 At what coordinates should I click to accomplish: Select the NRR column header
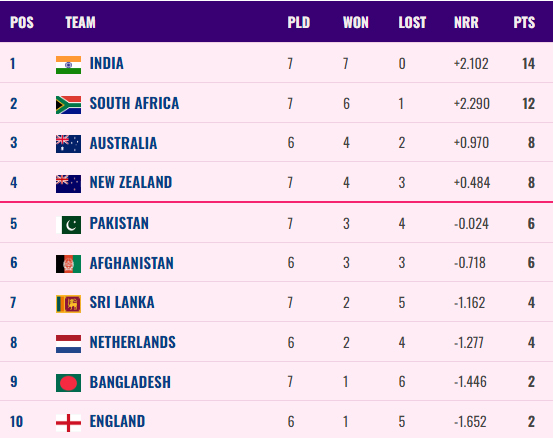pos(466,23)
